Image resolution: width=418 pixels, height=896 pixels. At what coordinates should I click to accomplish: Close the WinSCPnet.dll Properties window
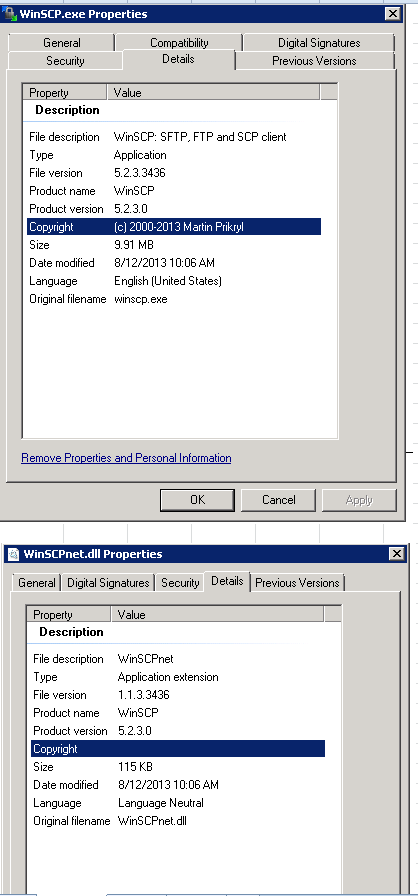coord(396,554)
